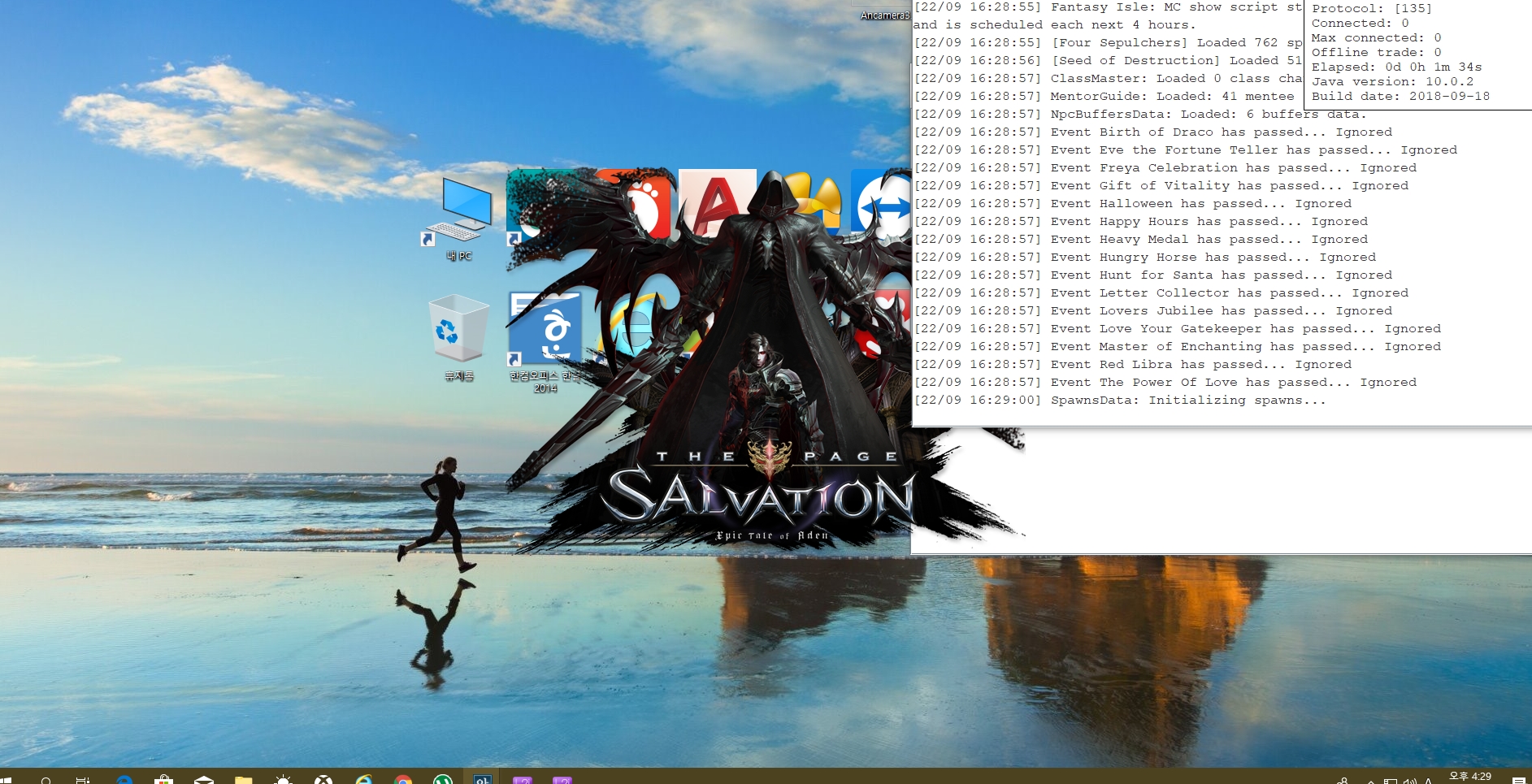Open the Mail app in taskbar
This screenshot has width=1532, height=784.
(204, 780)
